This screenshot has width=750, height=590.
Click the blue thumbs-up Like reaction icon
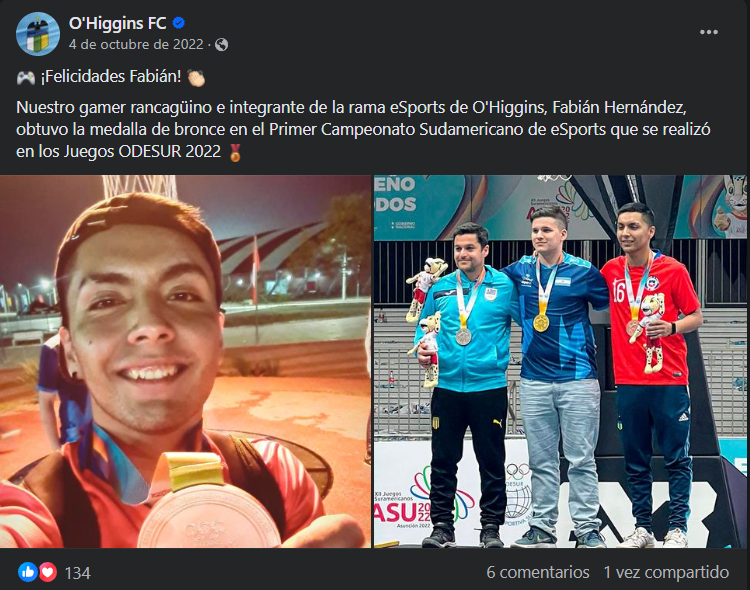pos(28,572)
